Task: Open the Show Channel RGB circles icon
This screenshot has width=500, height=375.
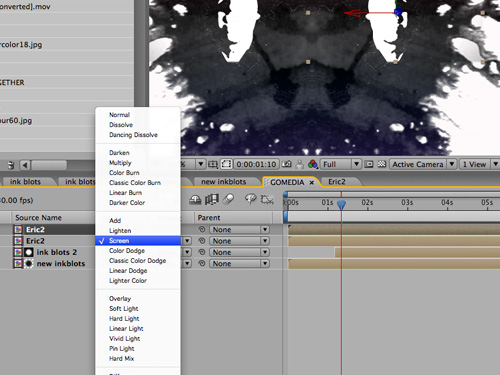Action: click(313, 164)
